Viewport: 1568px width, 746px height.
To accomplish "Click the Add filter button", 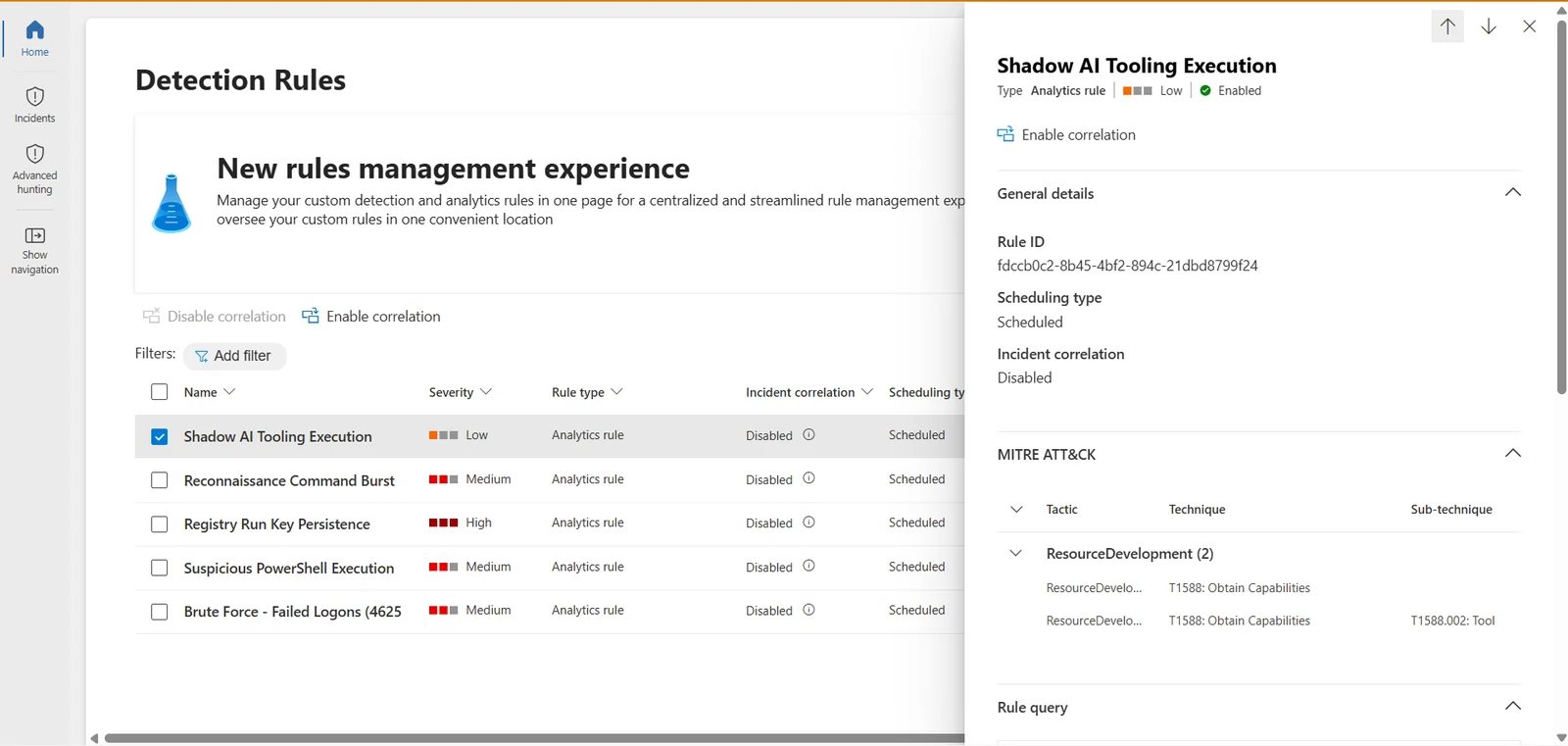I will coord(234,356).
